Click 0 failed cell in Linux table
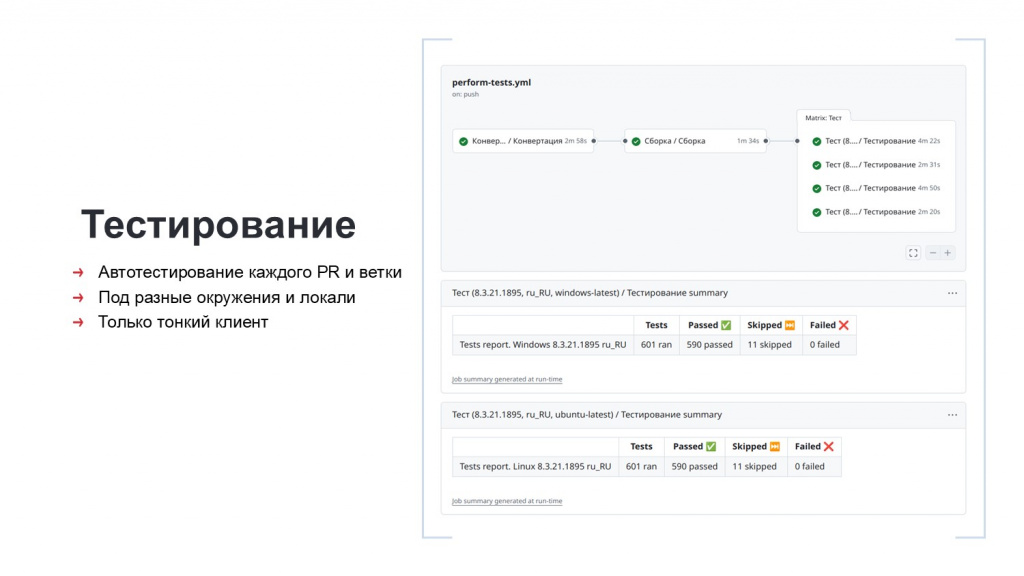 [813, 466]
